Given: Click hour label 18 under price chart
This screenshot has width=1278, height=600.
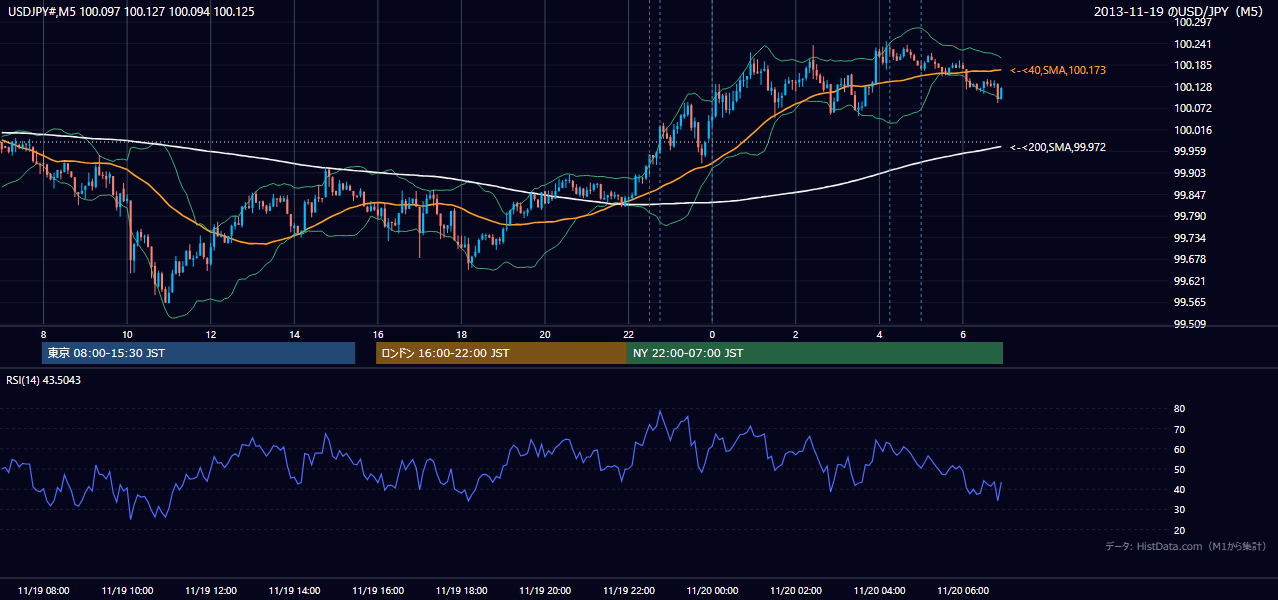Looking at the screenshot, I should tap(461, 334).
